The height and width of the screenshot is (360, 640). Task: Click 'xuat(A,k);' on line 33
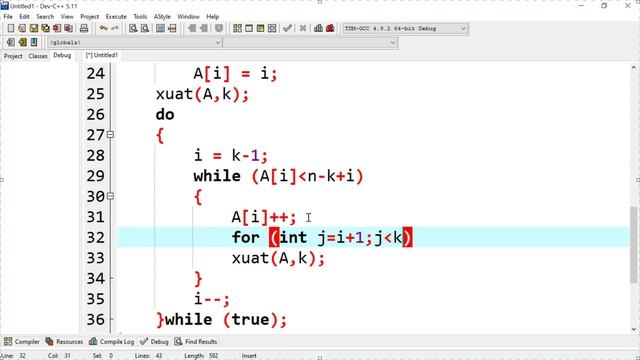pos(278,258)
